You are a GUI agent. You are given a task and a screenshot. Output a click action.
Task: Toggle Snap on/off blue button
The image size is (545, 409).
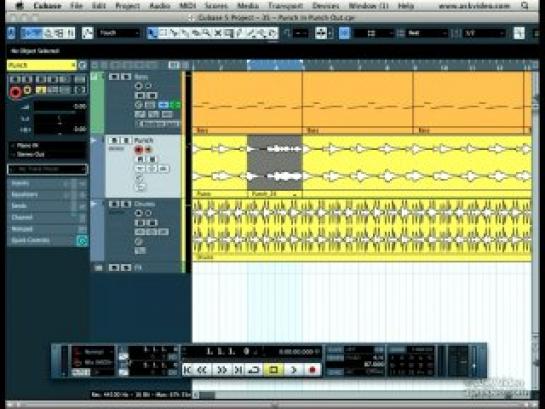(x=344, y=33)
